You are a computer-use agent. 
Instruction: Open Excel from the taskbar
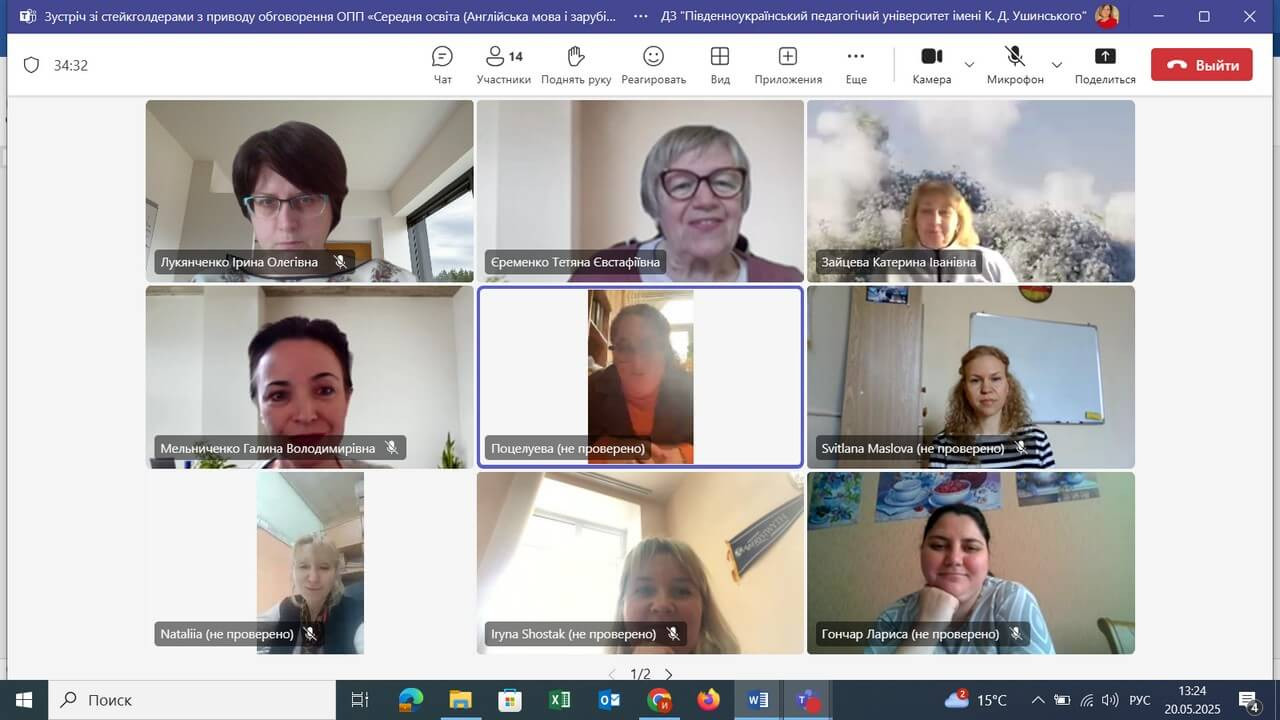click(x=560, y=700)
